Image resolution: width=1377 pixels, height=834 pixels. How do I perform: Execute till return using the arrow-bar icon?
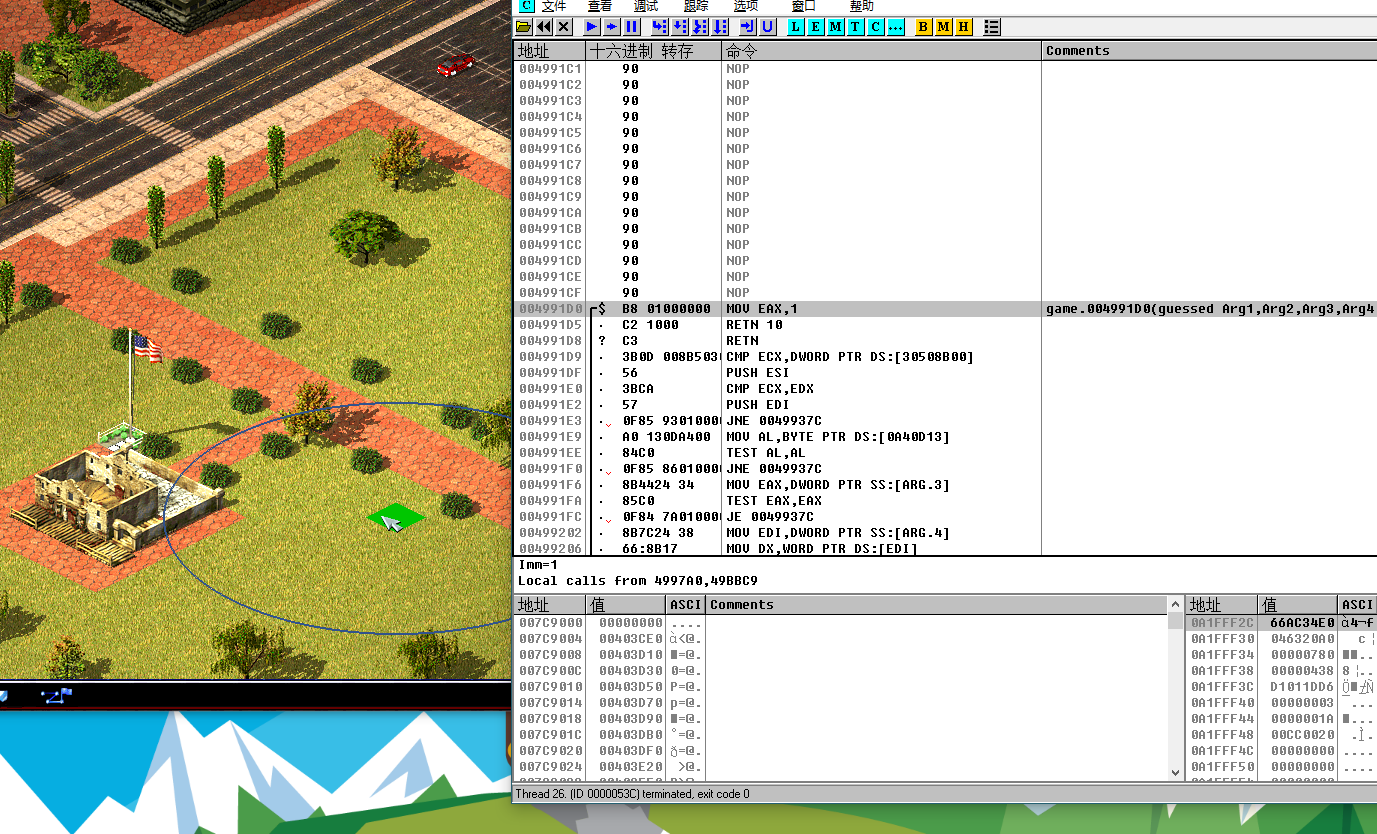click(747, 27)
